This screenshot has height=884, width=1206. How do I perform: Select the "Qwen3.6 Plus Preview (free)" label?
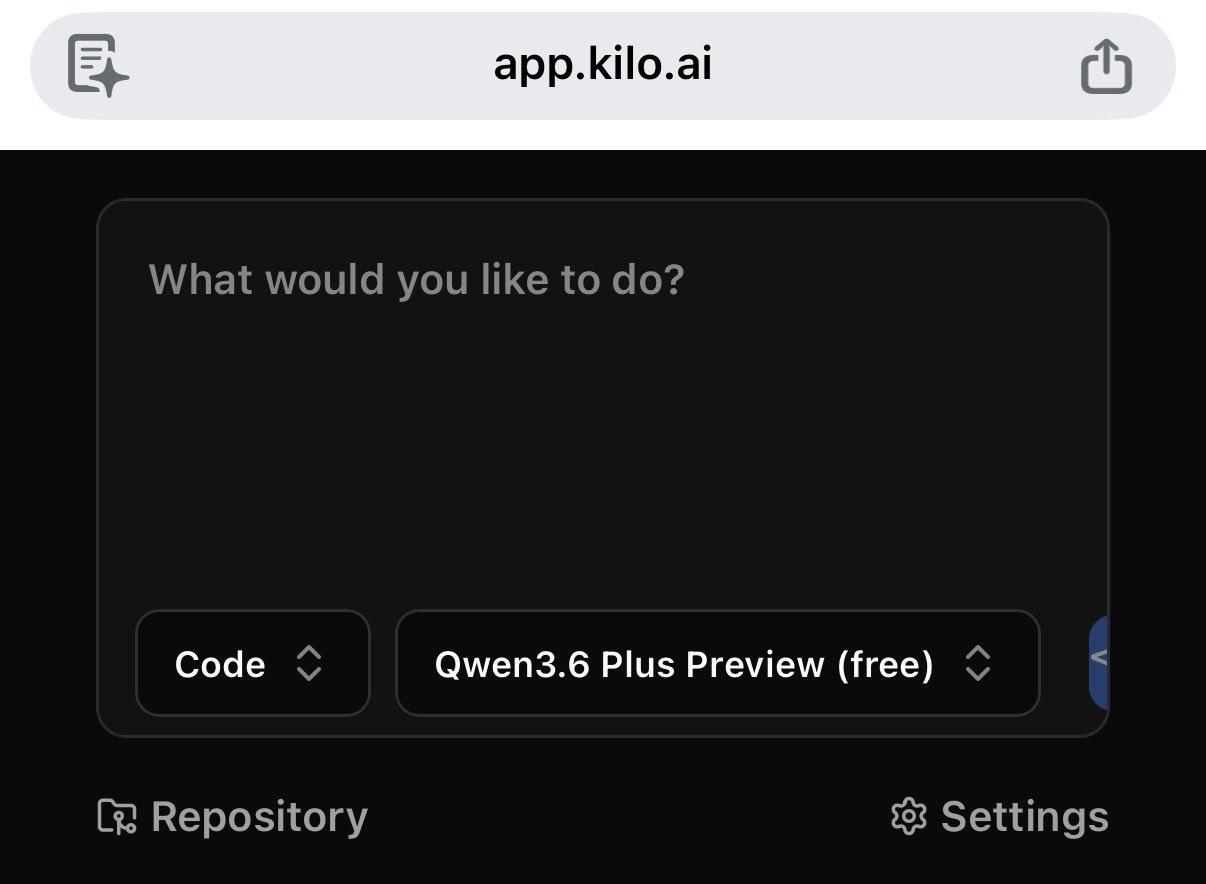[684, 665]
